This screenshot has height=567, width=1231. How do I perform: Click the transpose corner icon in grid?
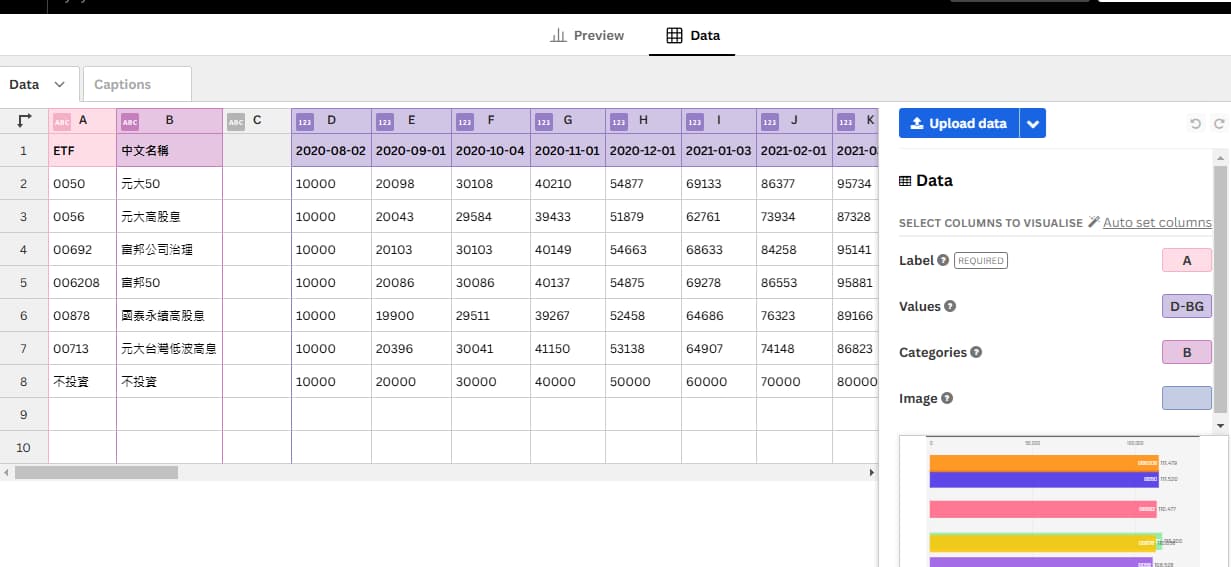24,121
